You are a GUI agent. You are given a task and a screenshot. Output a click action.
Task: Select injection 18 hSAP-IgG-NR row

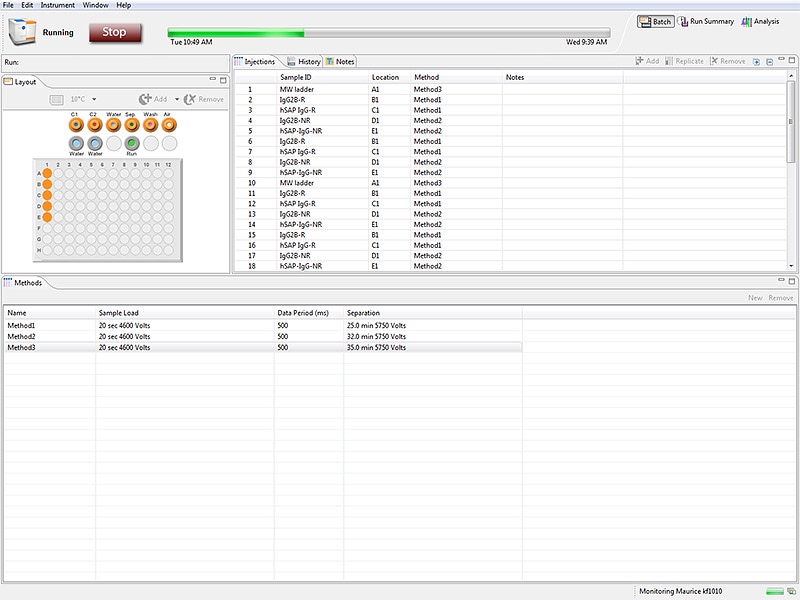510,266
